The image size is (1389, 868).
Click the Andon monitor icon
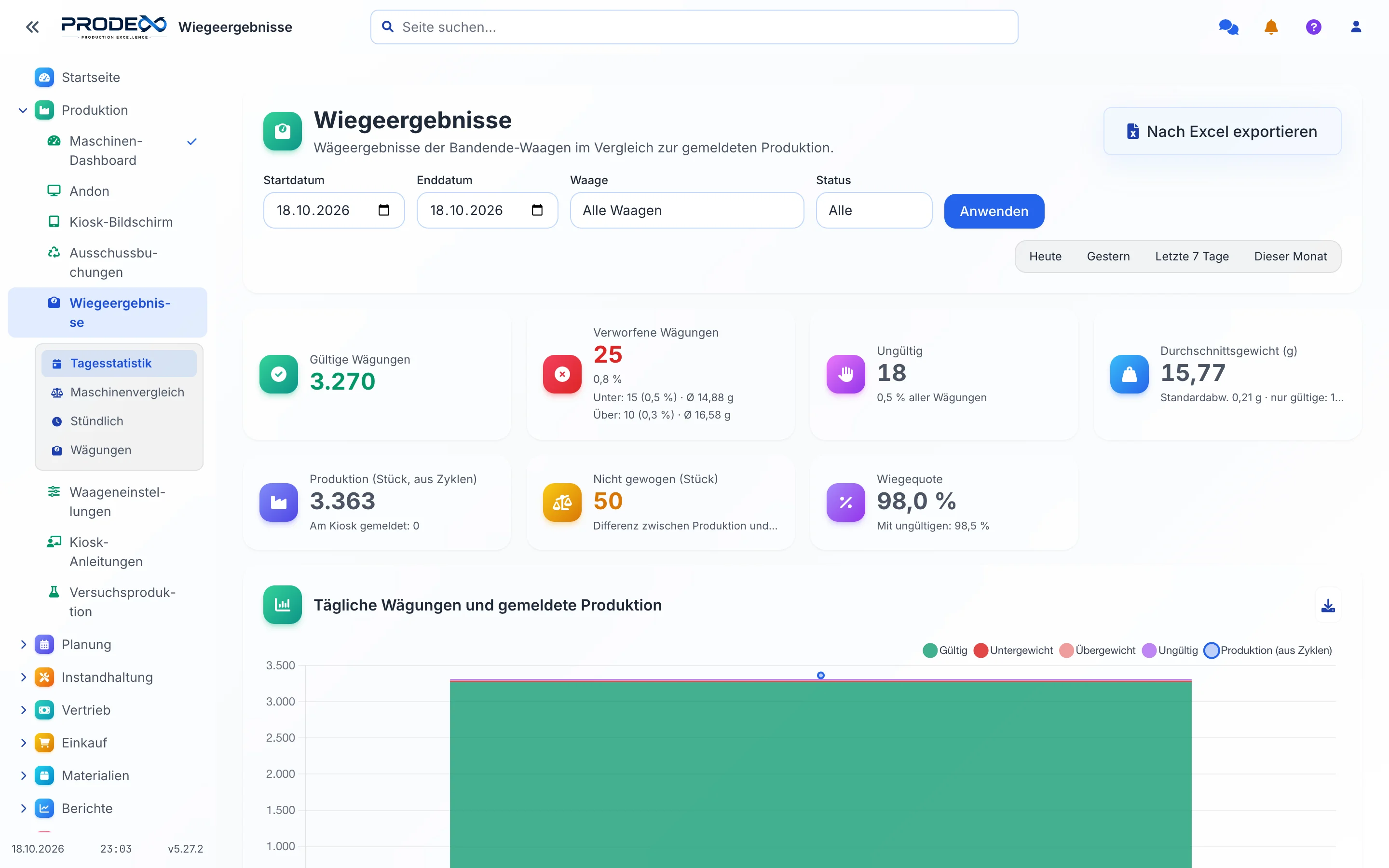[x=54, y=190]
